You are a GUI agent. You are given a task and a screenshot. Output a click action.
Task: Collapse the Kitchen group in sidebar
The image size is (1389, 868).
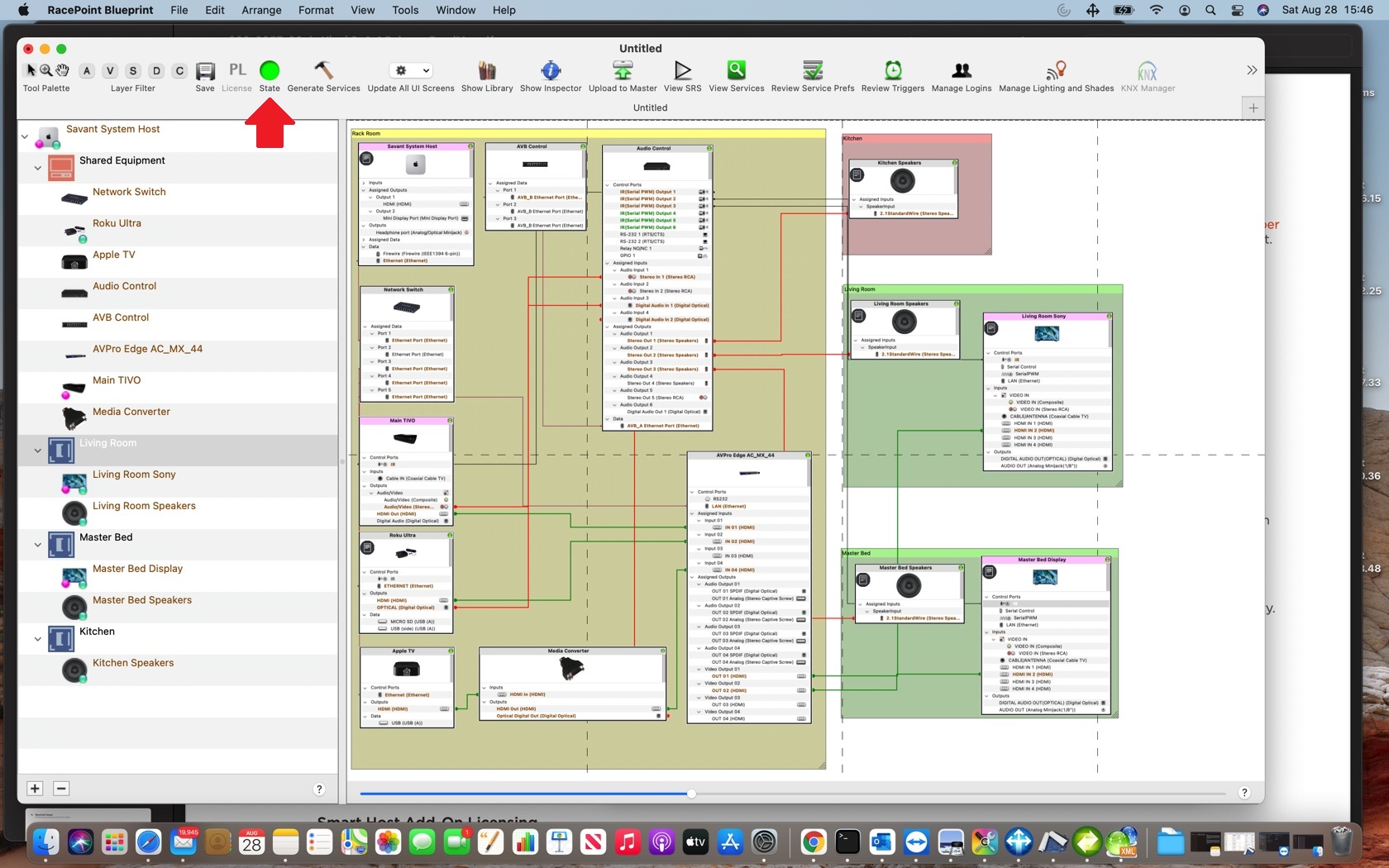coord(37,639)
